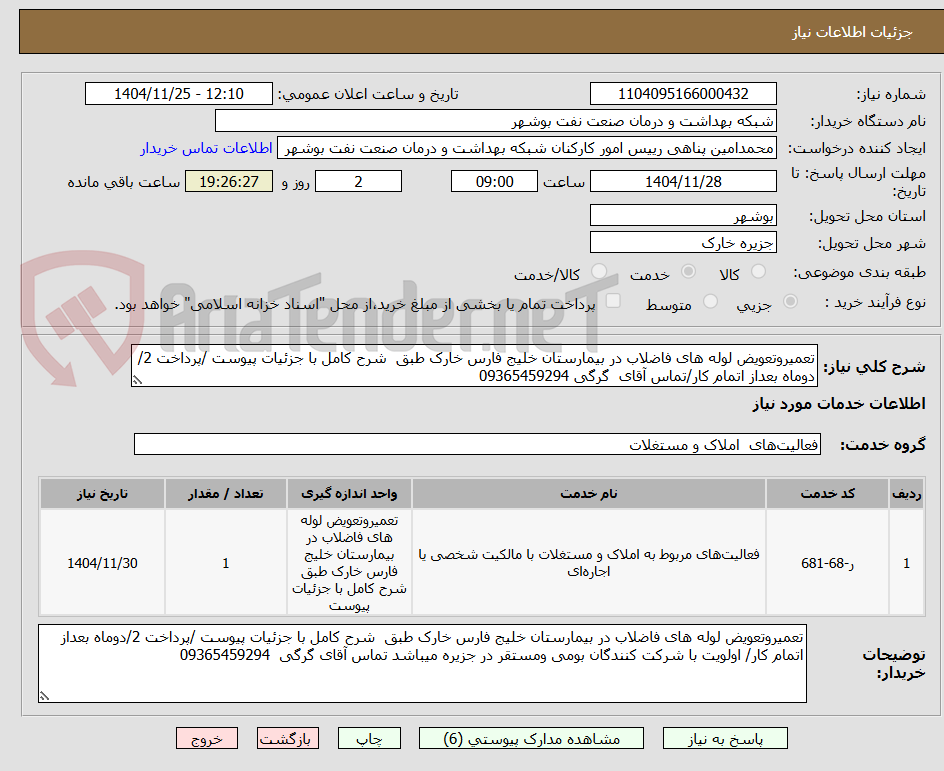Click the resize handle of description box
Screen dimensions: 944x771
[137, 380]
